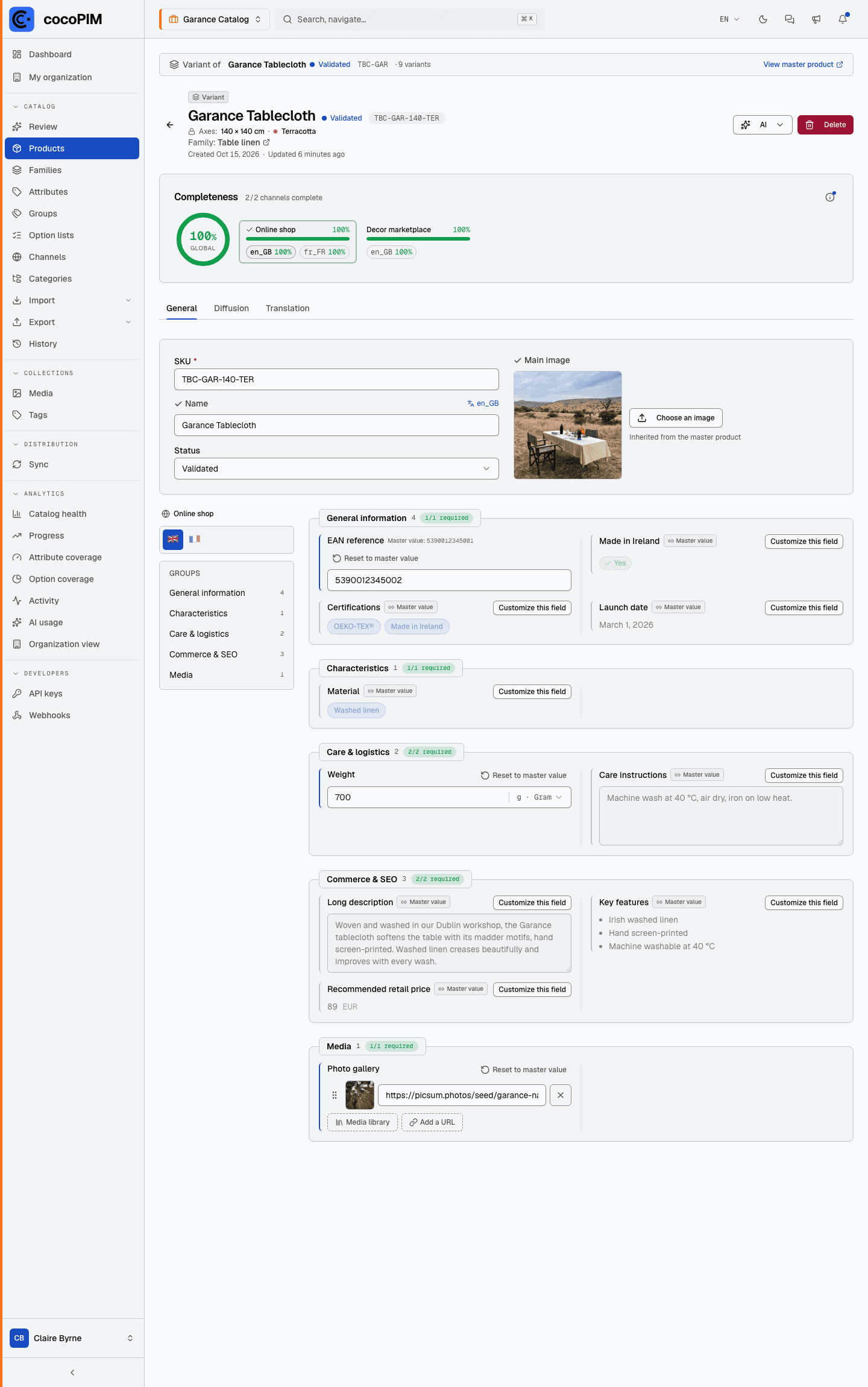Open announcements megaphone icon
Screen dimensions: 868x1387
[816, 19]
